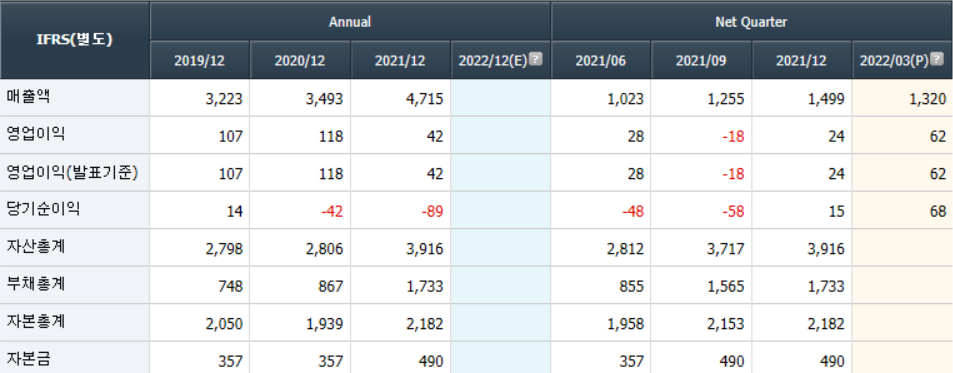Select the Net Quarter header group
The width and height of the screenshot is (953, 373).
pyautogui.click(x=751, y=22)
